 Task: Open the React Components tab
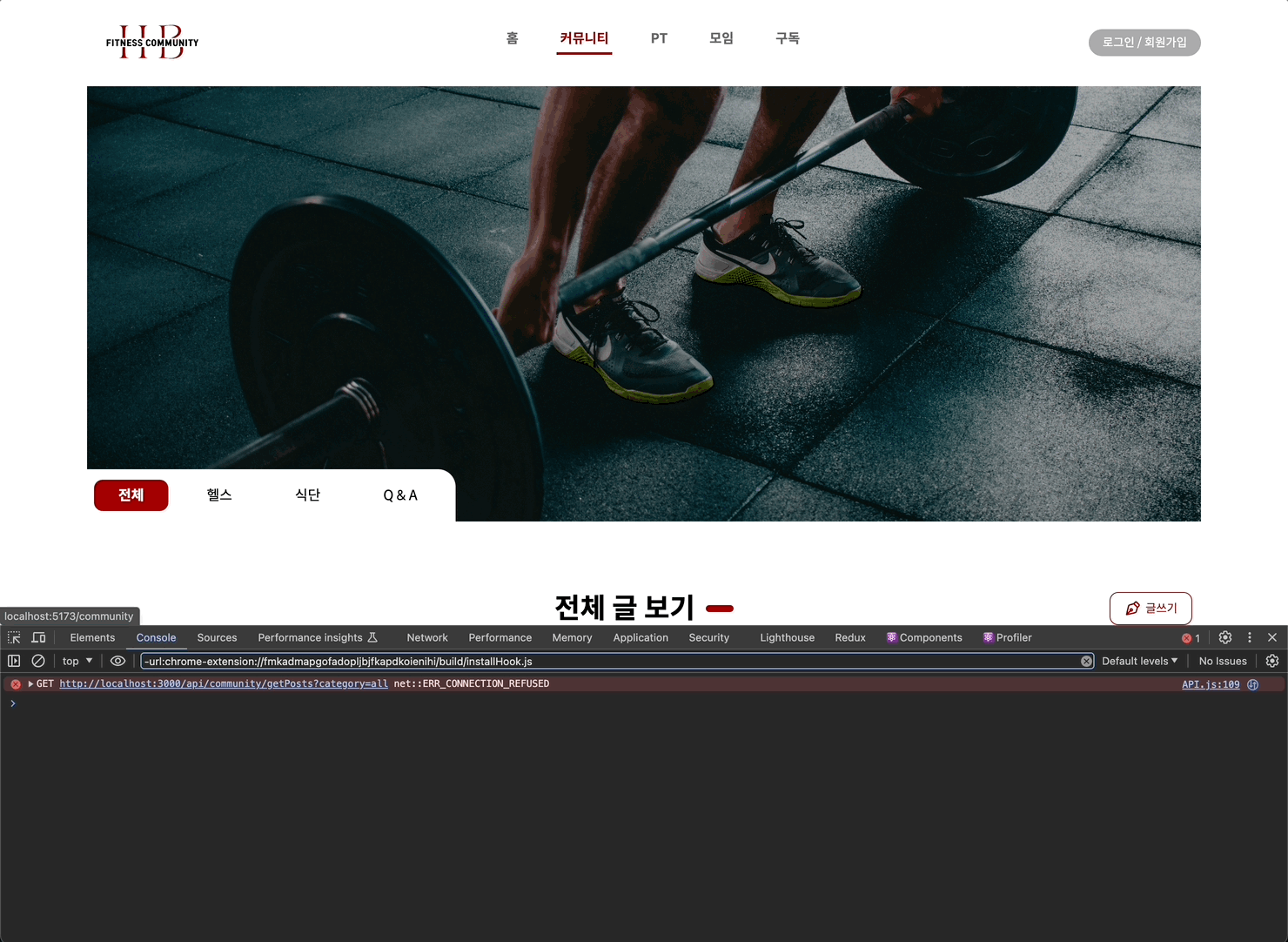(x=924, y=637)
